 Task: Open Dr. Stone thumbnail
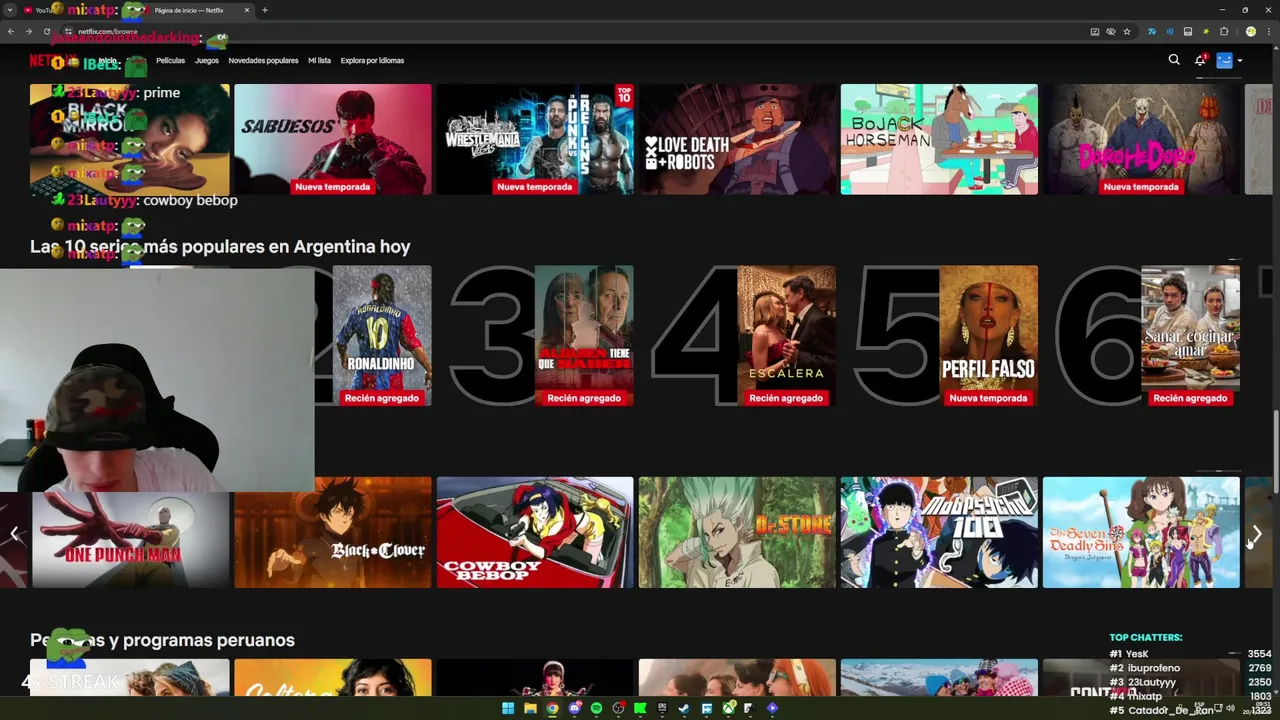[x=737, y=532]
